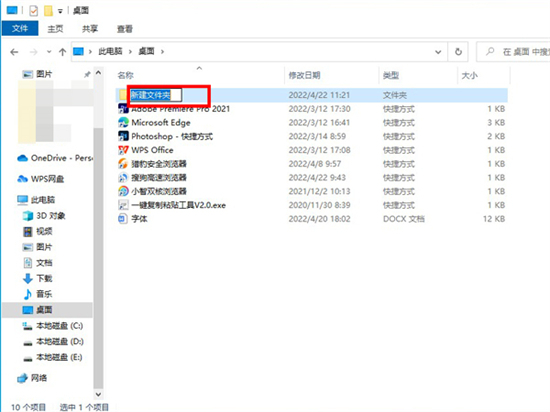The image size is (550, 412).
Task: Expand the address bar history dropdown
Action: coord(438,52)
